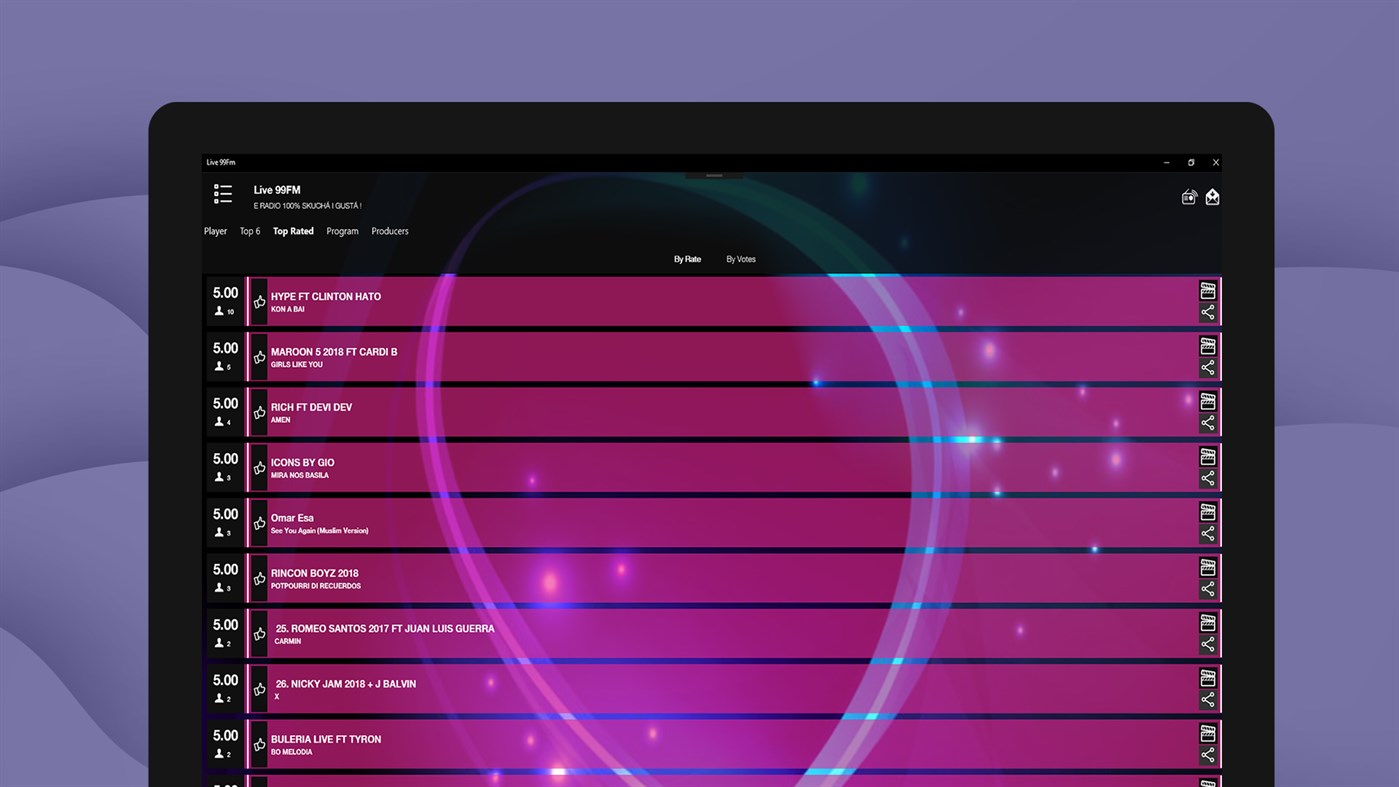This screenshot has height=787, width=1399.
Task: Click Omar Esa title text
Action: tap(292, 518)
